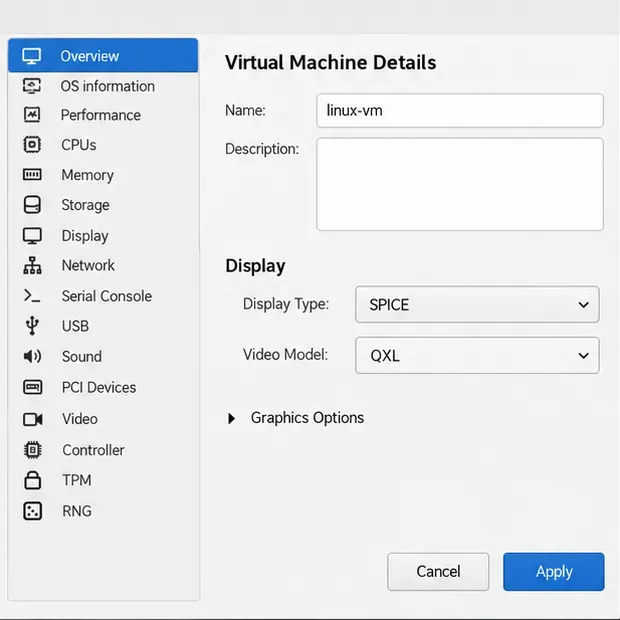Open the Video section label
The image size is (620, 620).
tap(80, 419)
